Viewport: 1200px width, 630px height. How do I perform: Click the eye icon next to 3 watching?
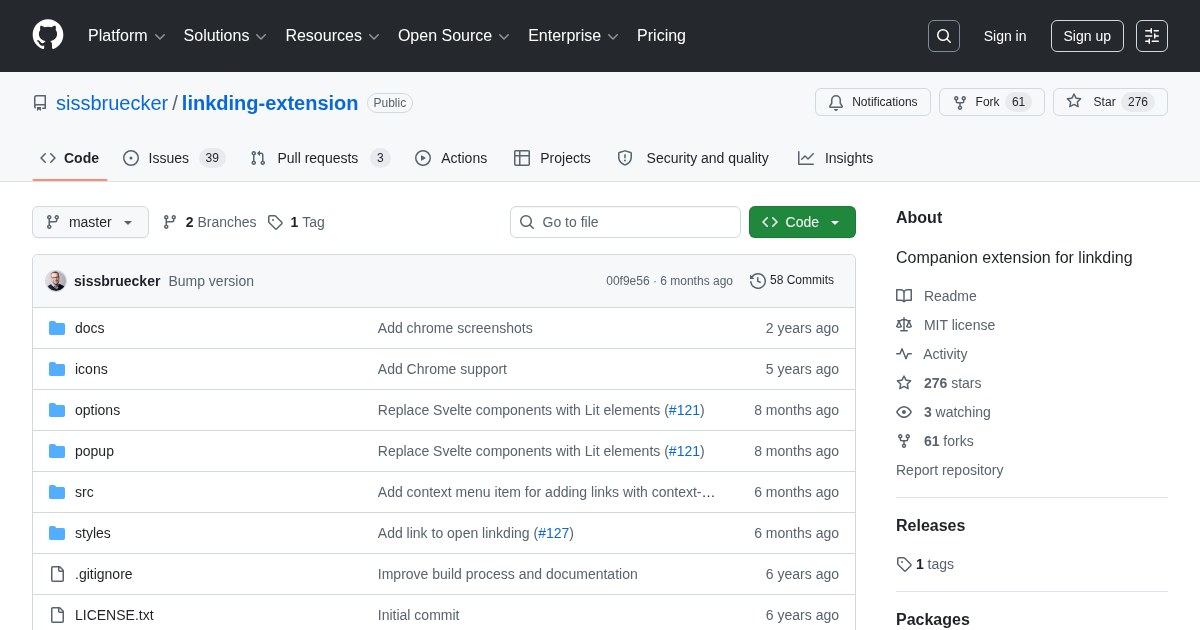(x=904, y=412)
